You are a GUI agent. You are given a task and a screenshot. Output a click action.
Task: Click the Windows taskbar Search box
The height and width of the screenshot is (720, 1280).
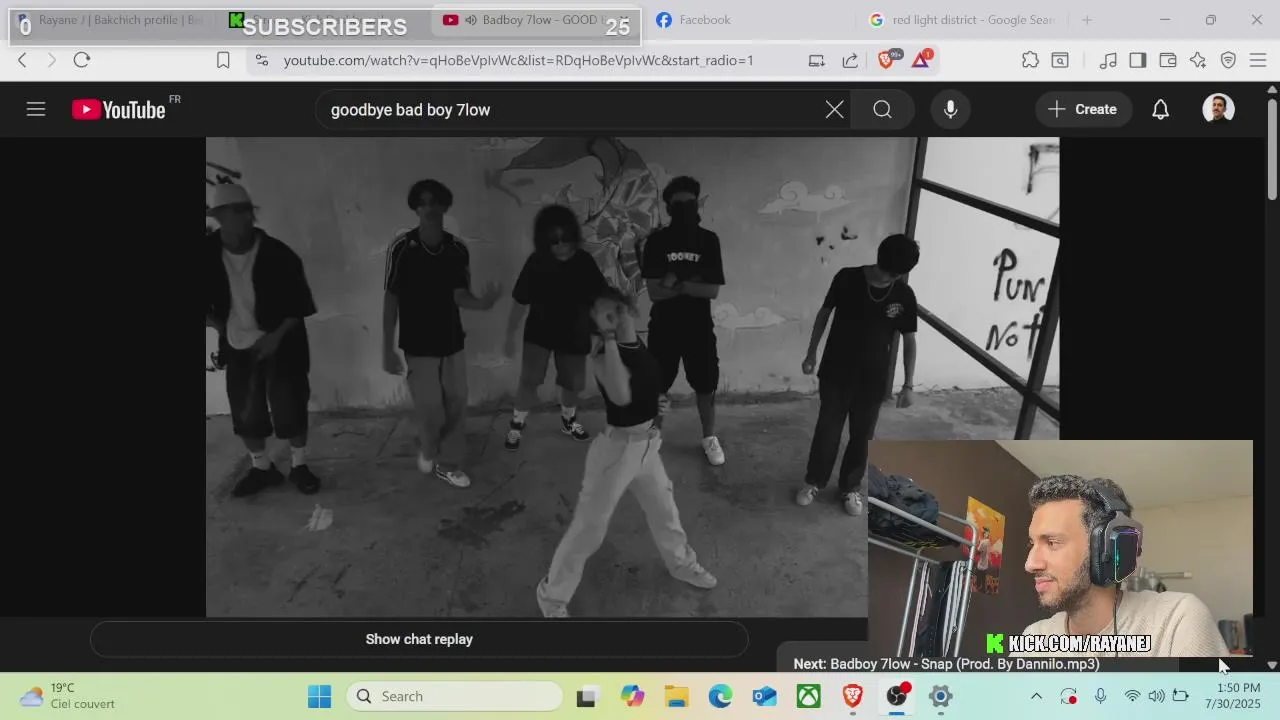coord(455,696)
